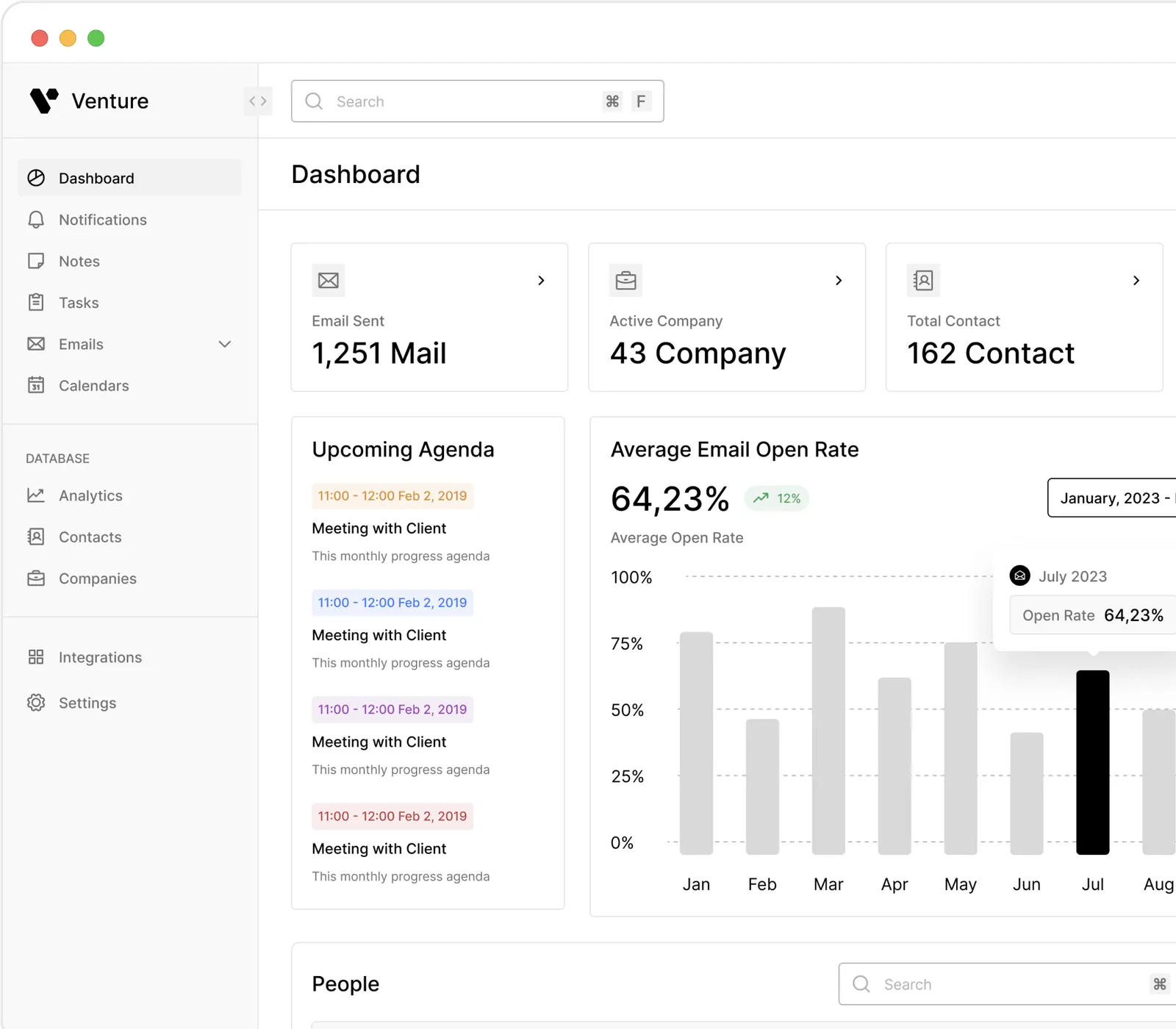Image resolution: width=1176 pixels, height=1029 pixels.
Task: Click the Dashboard pie chart icon
Action: point(36,178)
